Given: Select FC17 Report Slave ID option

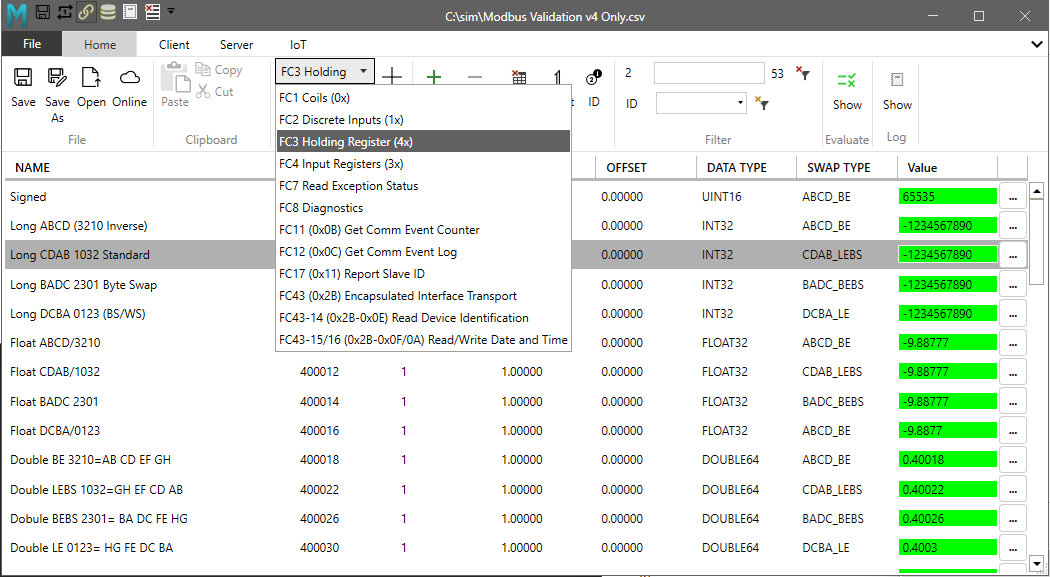Looking at the screenshot, I should pos(423,274).
